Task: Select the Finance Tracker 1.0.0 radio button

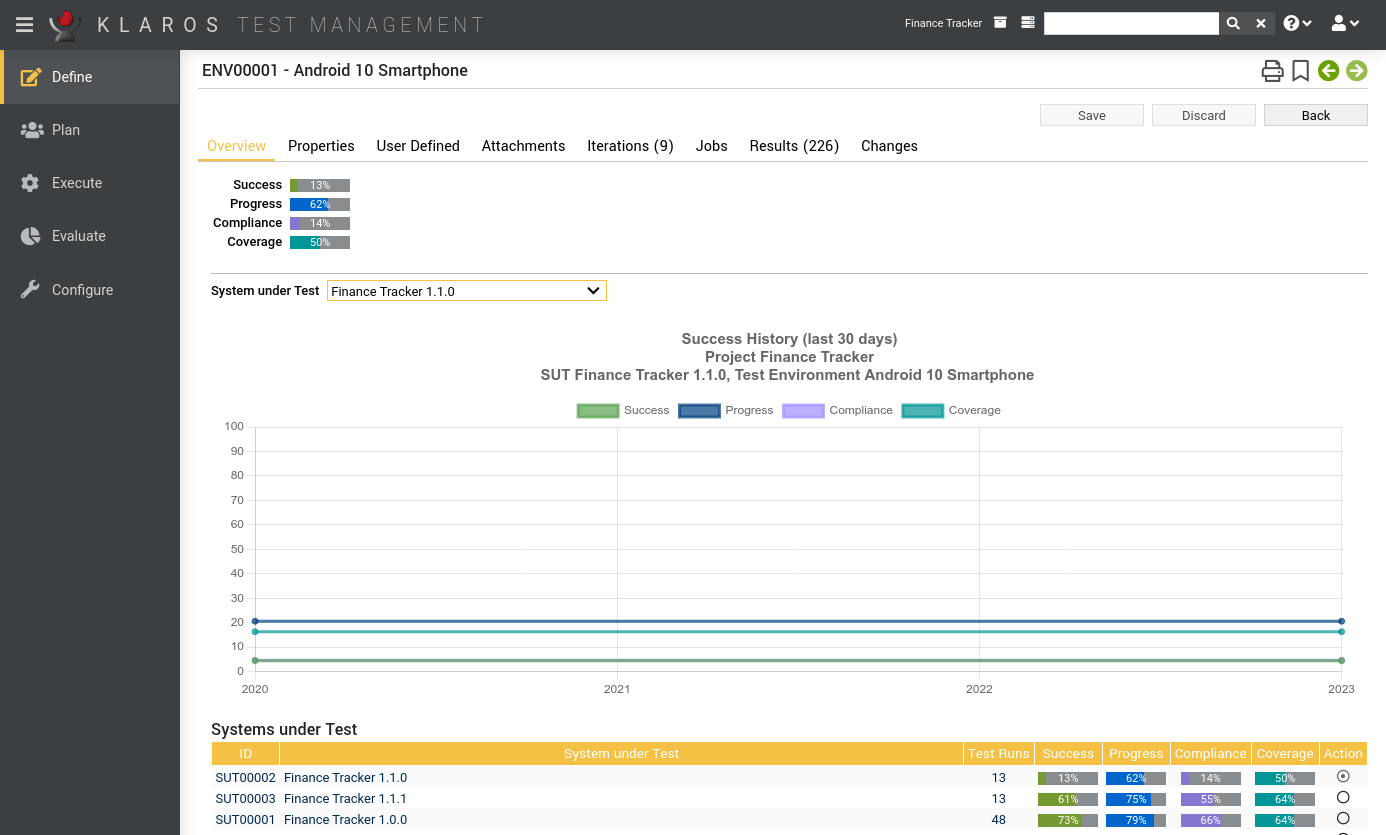Action: pyautogui.click(x=1343, y=819)
